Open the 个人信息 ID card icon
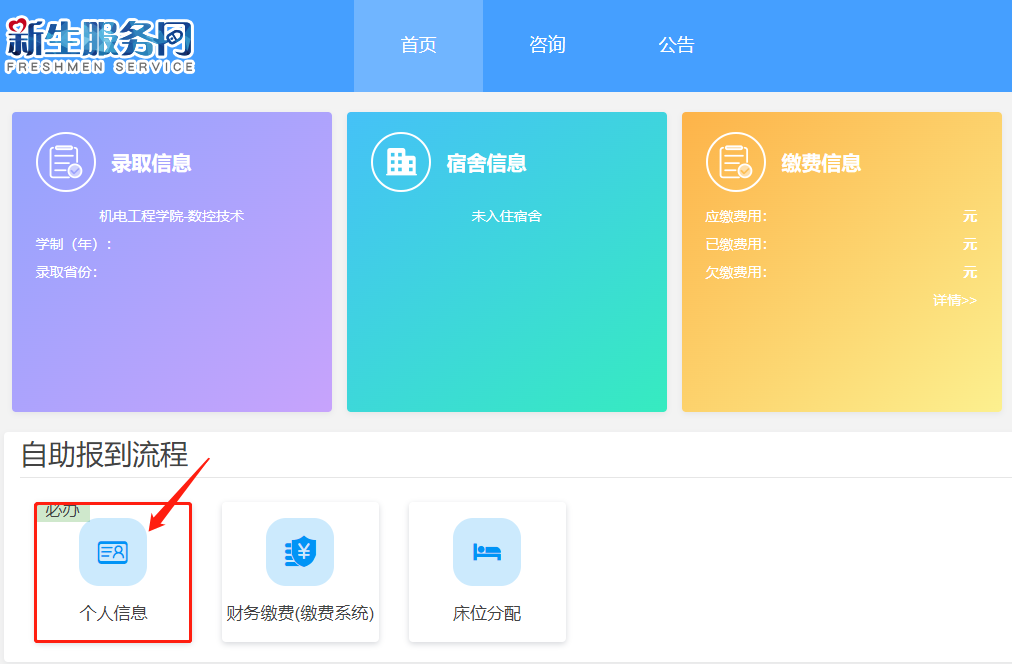1012x664 pixels. [113, 552]
